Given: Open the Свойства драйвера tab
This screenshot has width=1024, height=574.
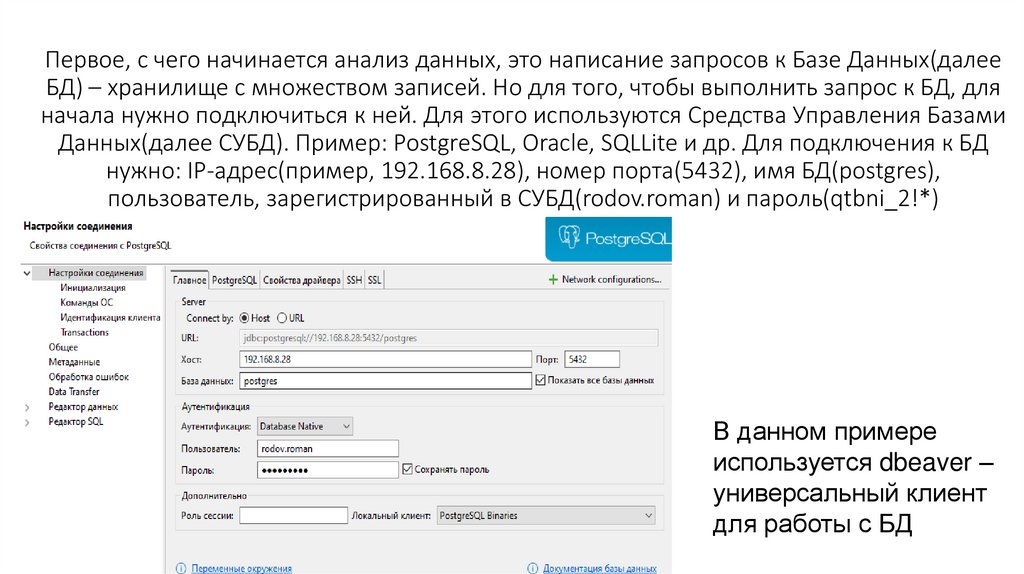Looking at the screenshot, I should 302,280.
